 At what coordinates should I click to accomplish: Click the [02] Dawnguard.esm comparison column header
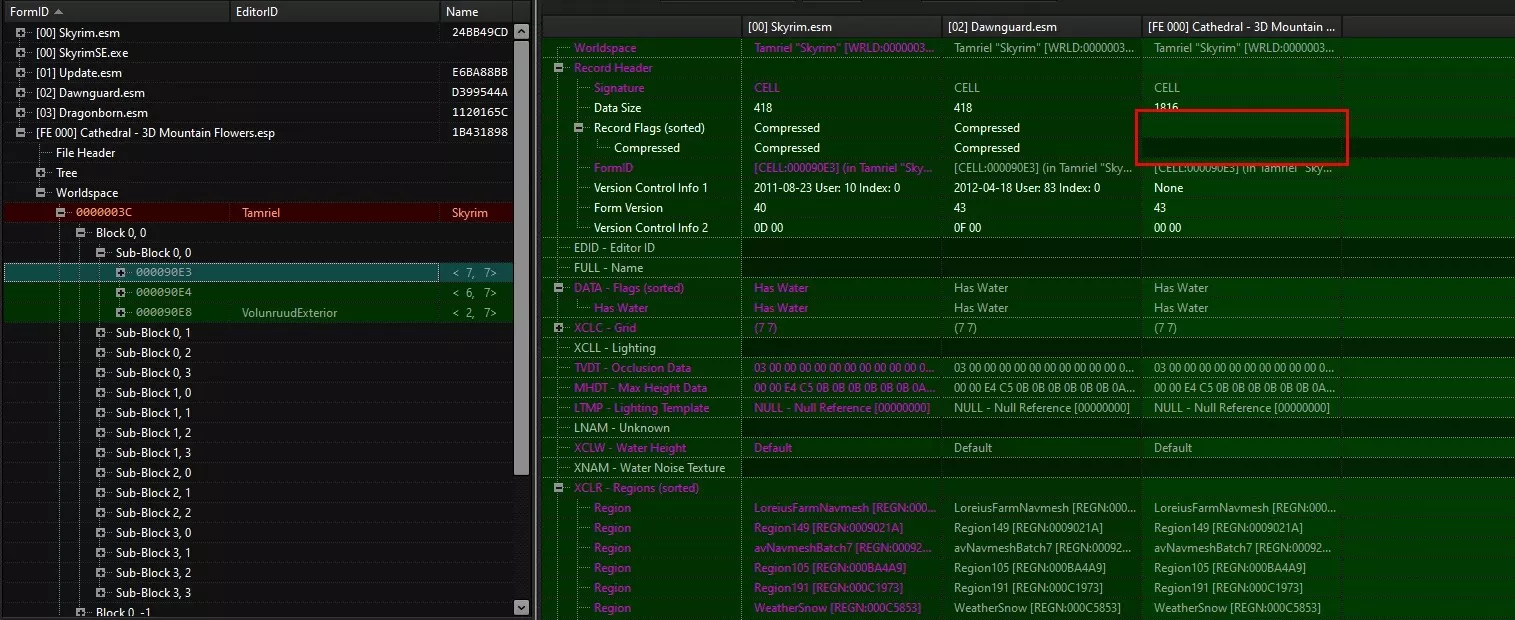[x=1042, y=27]
